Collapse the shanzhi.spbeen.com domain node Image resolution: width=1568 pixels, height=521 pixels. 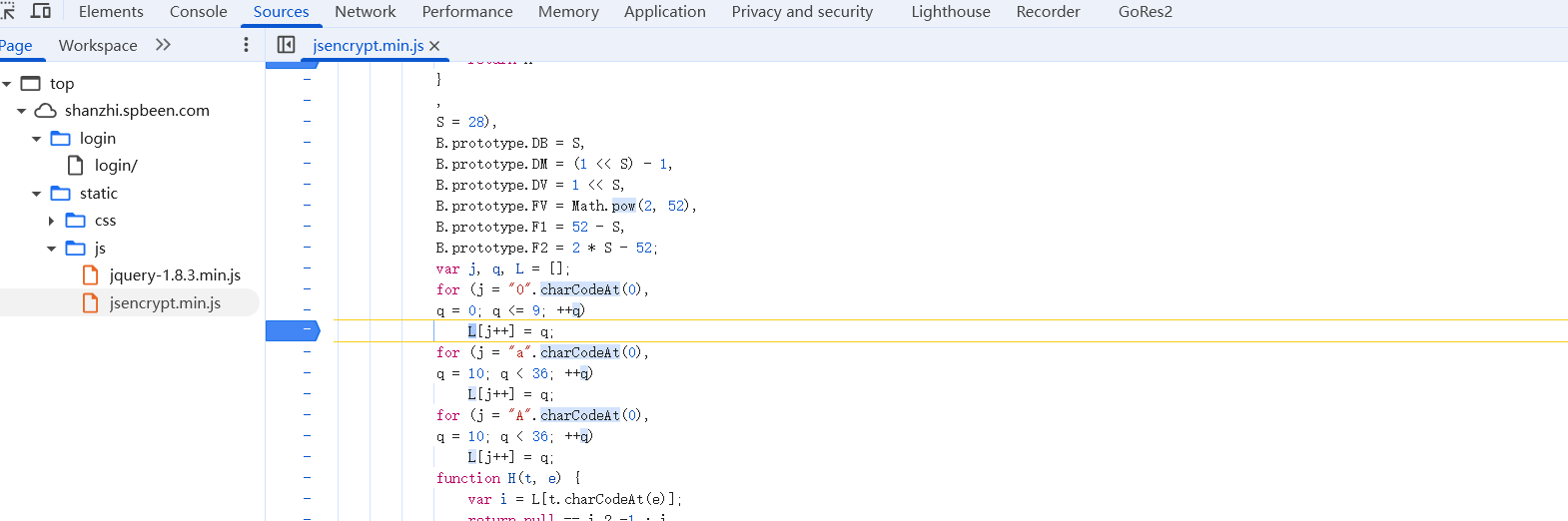22,111
